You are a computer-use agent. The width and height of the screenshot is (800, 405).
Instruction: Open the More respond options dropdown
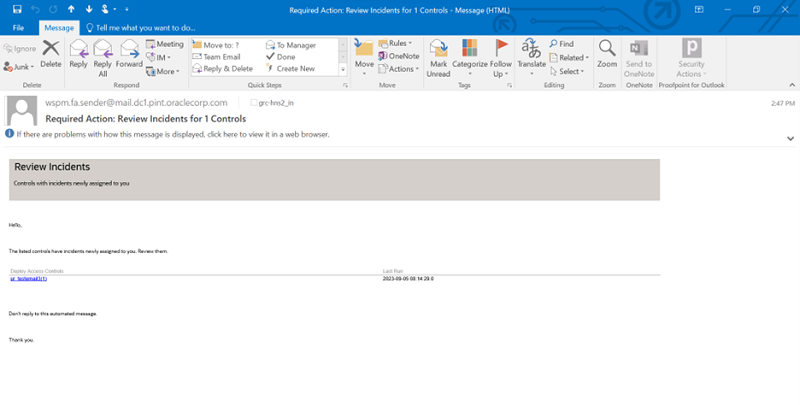163,71
